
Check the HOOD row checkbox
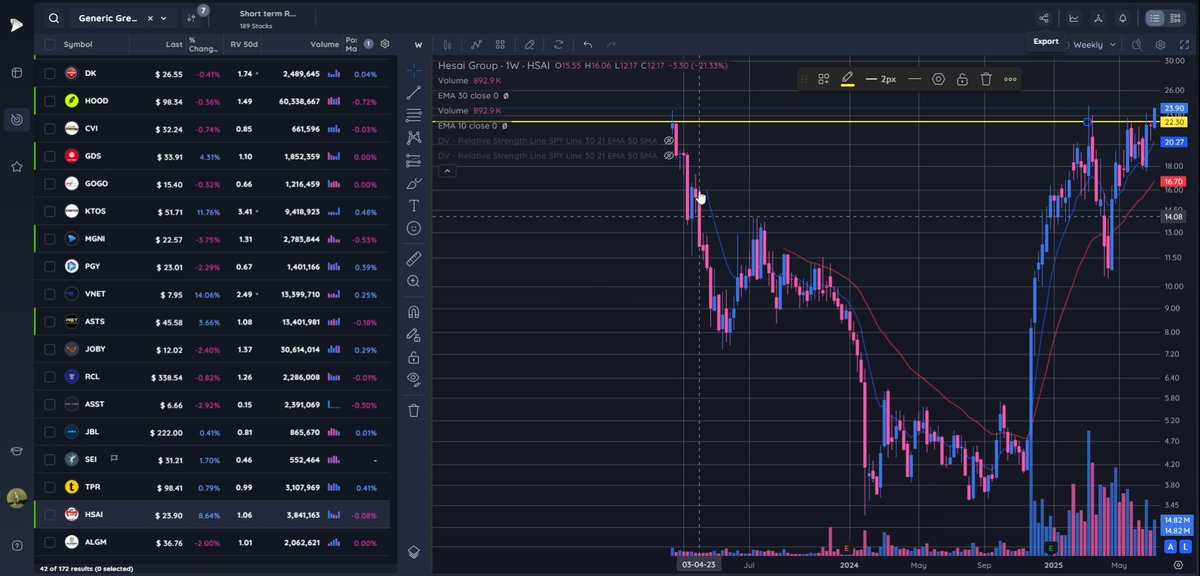49,101
